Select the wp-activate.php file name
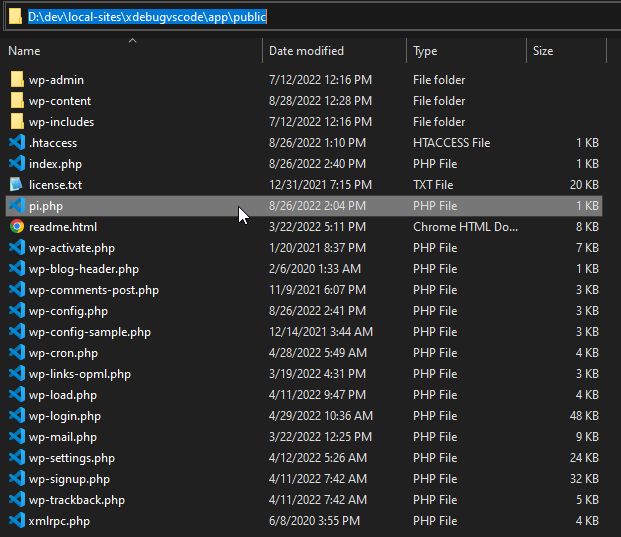The image size is (621, 537). (x=72, y=248)
